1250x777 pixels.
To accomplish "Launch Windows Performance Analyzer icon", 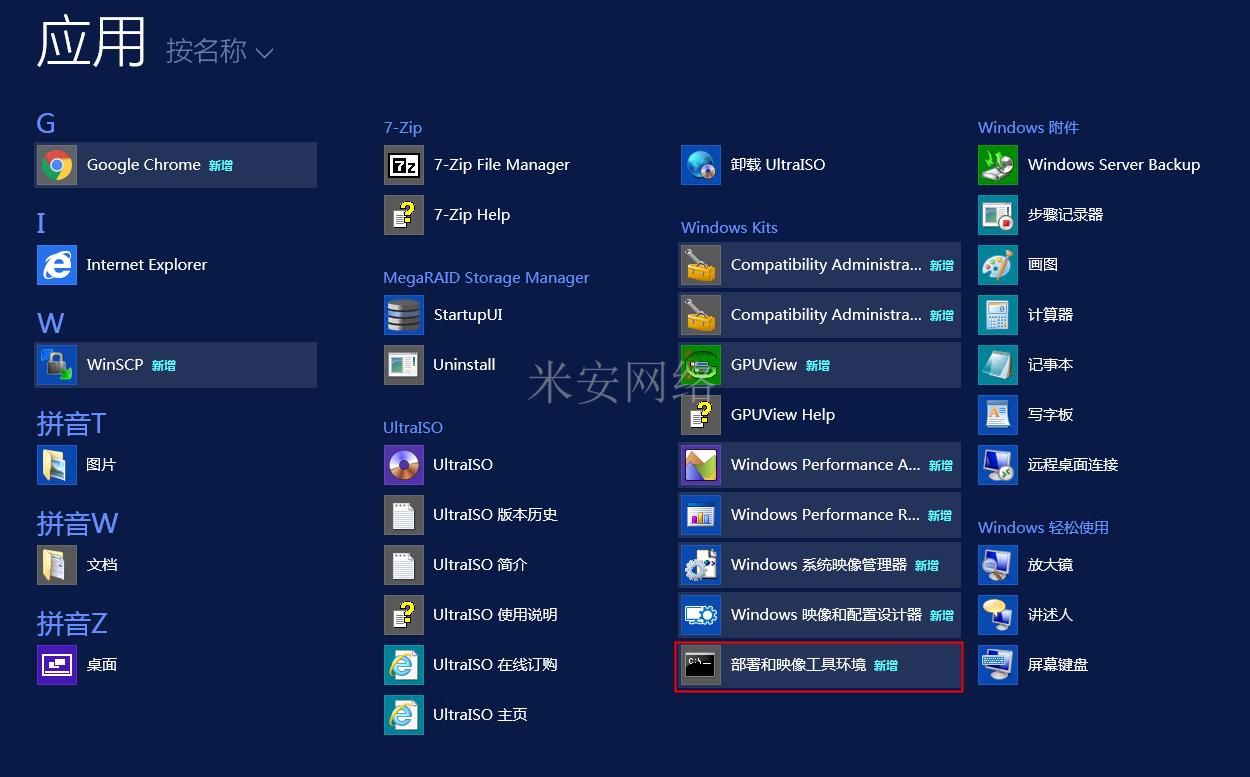I will (701, 465).
